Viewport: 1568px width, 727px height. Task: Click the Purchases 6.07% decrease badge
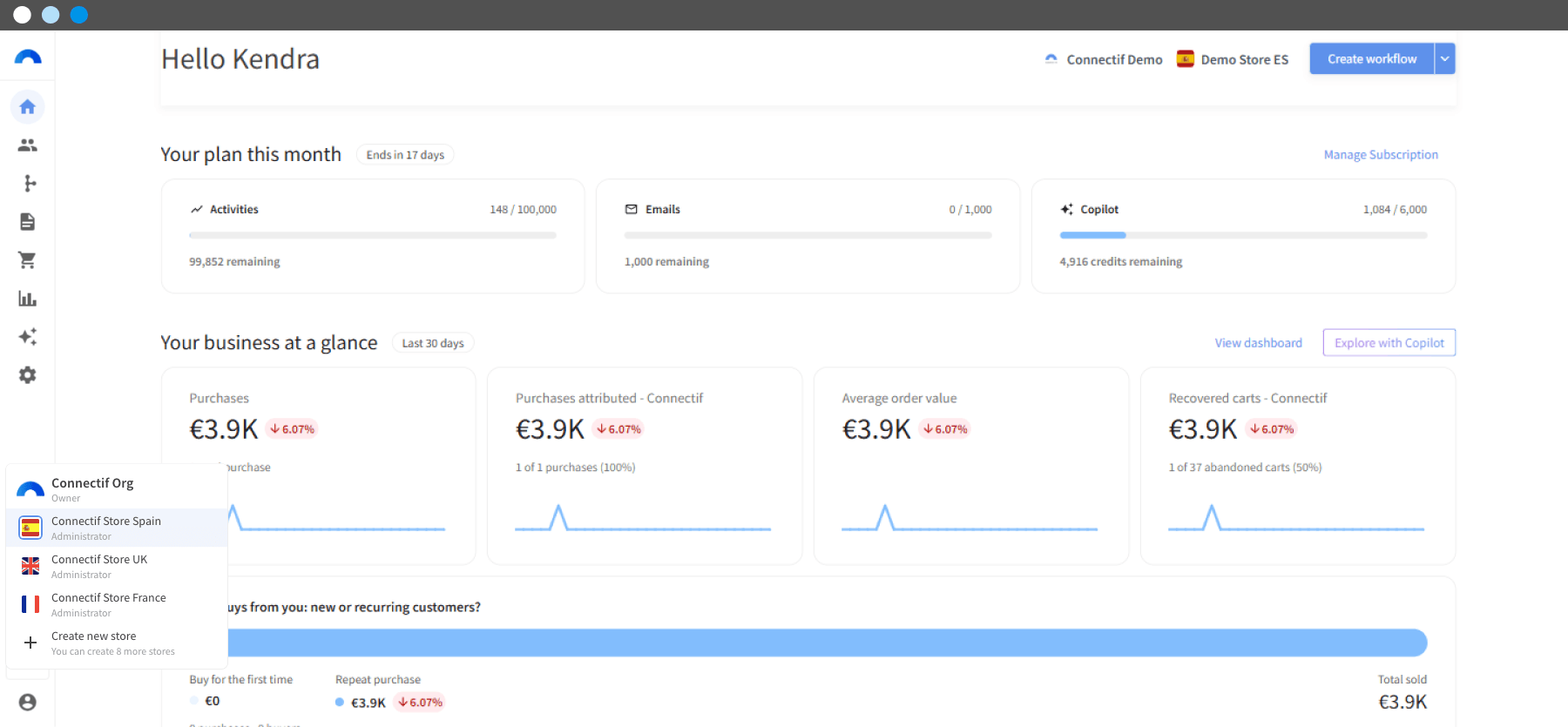[292, 429]
